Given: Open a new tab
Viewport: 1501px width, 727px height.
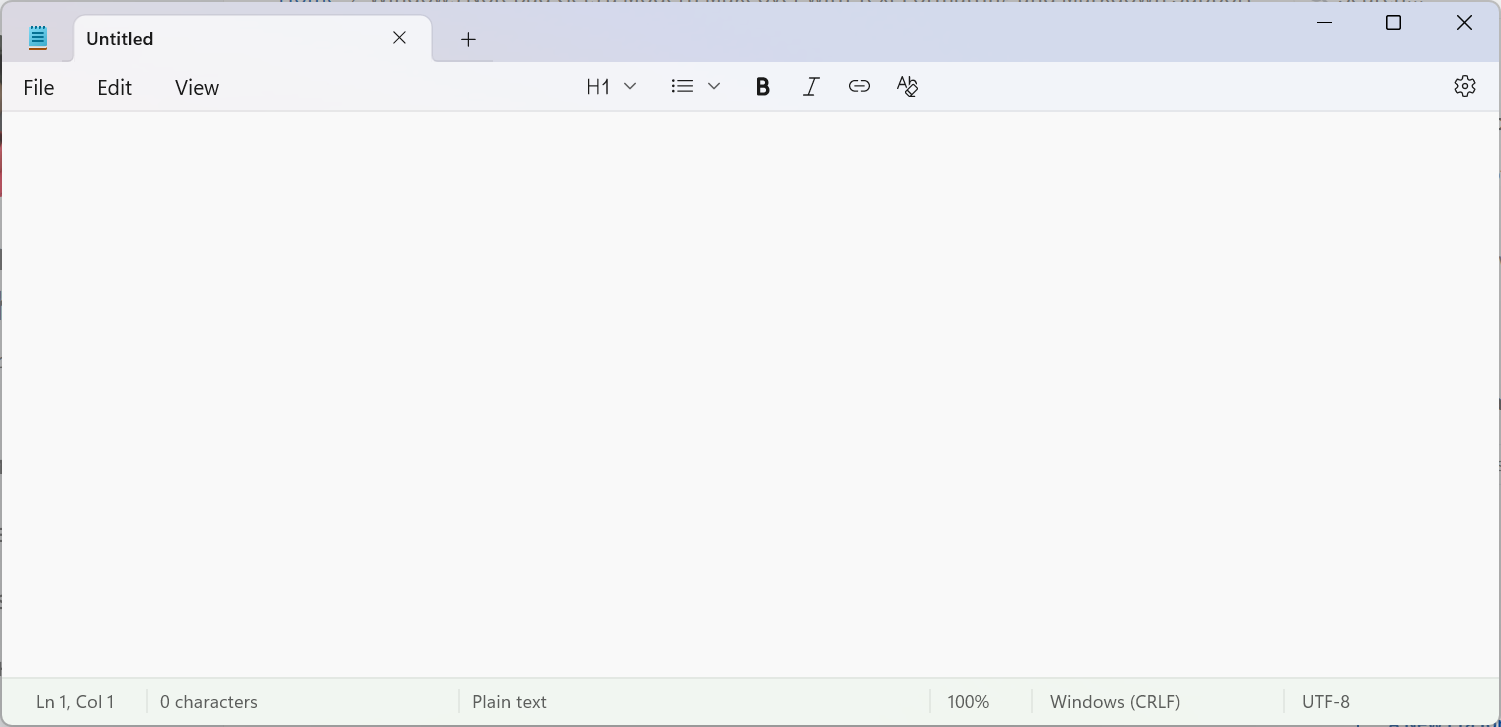Looking at the screenshot, I should click(x=467, y=39).
